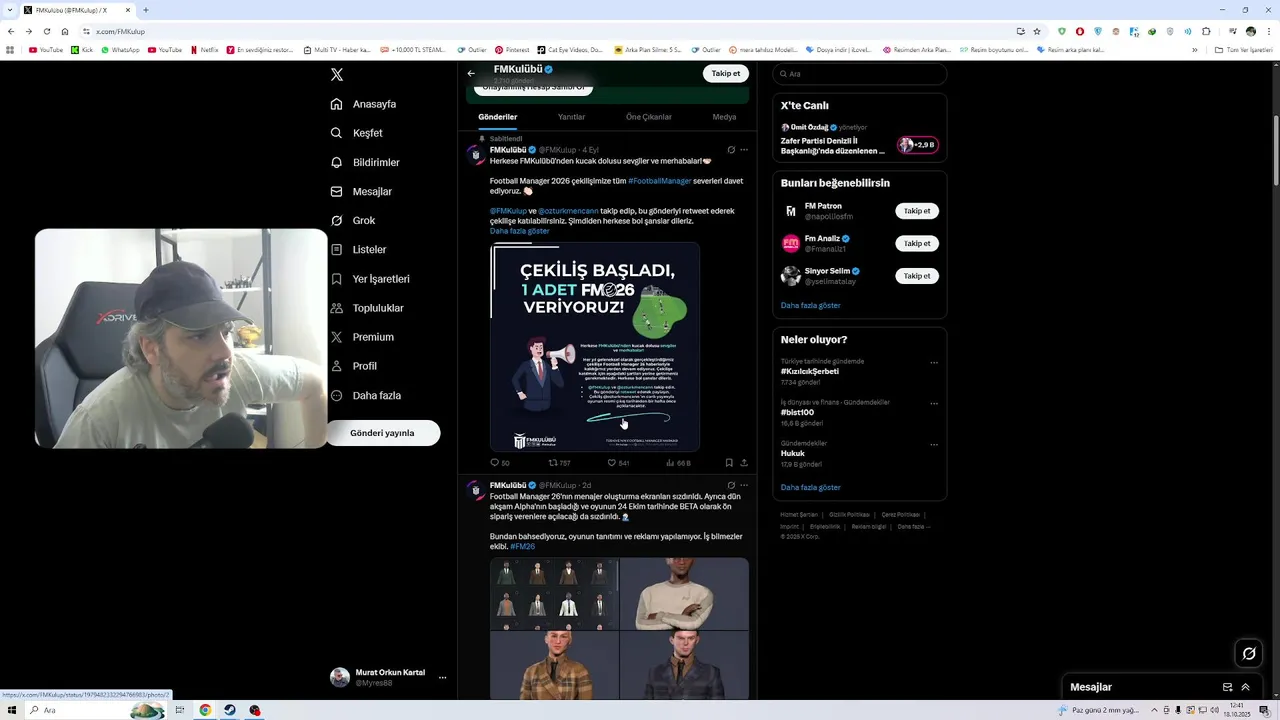Open Listeler page

tap(358, 249)
